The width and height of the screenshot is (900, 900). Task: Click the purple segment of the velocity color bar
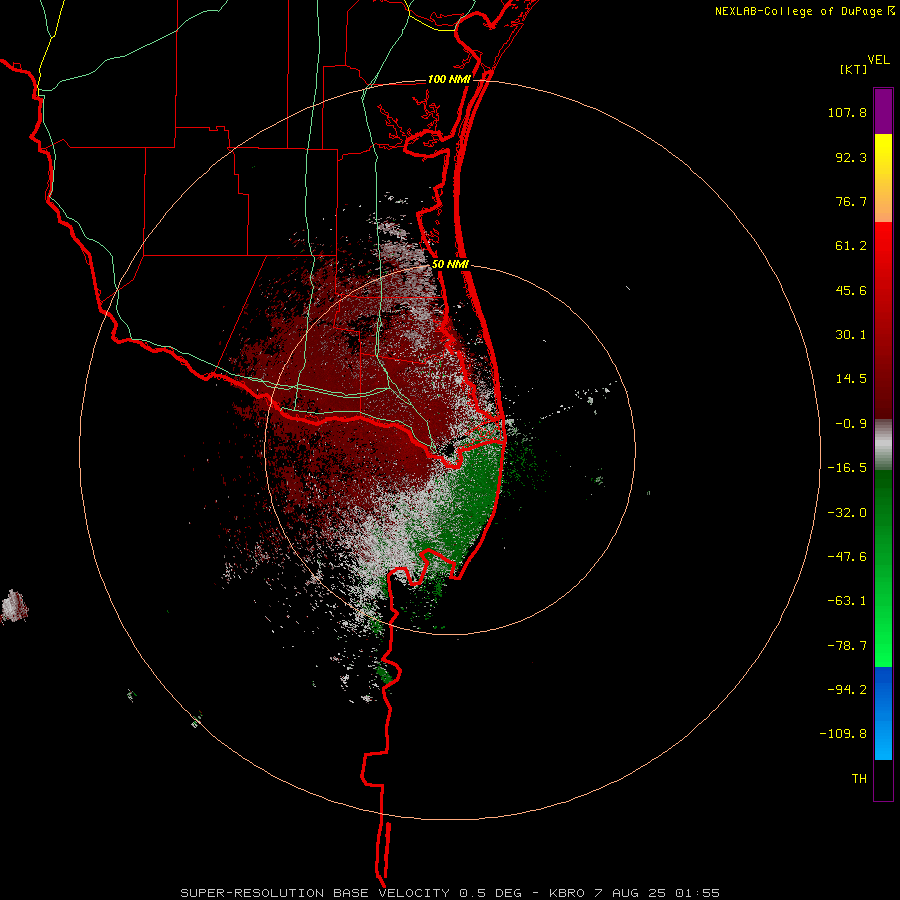(883, 111)
